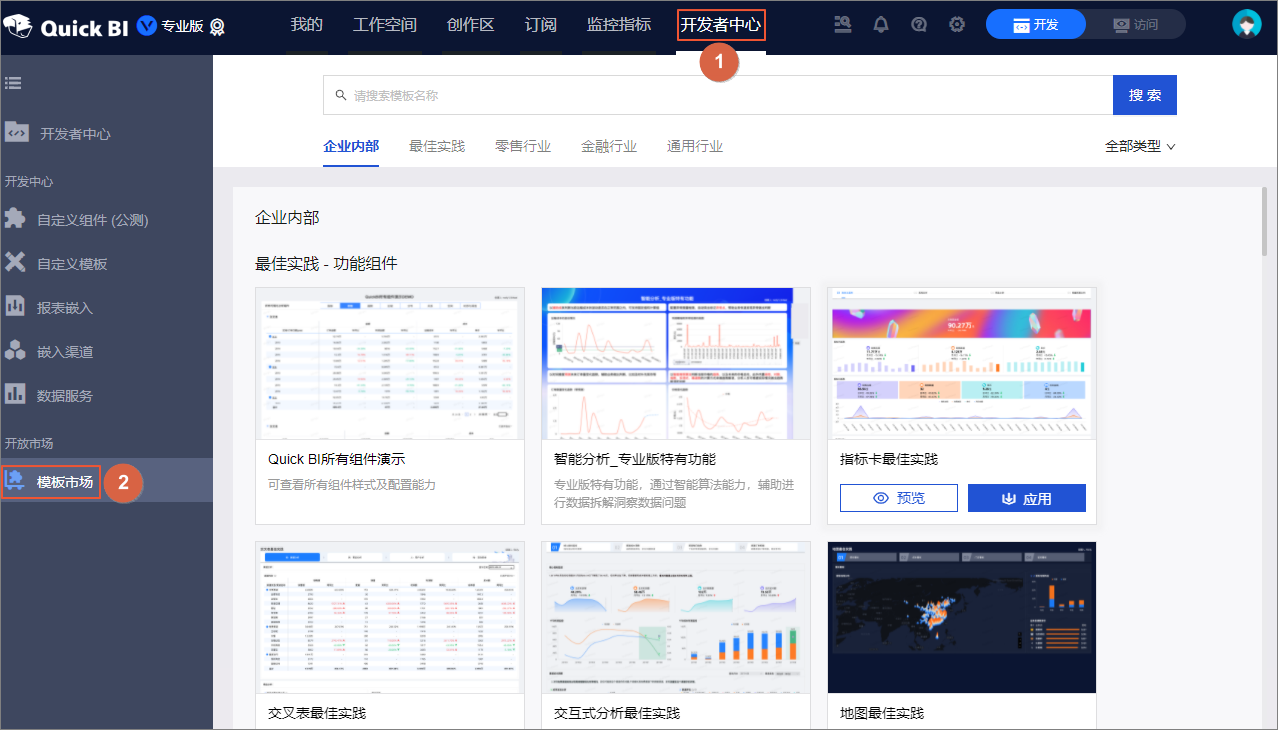Screen dimensions: 1278x730
Task: Open the 创作区 menu
Action: (471, 25)
